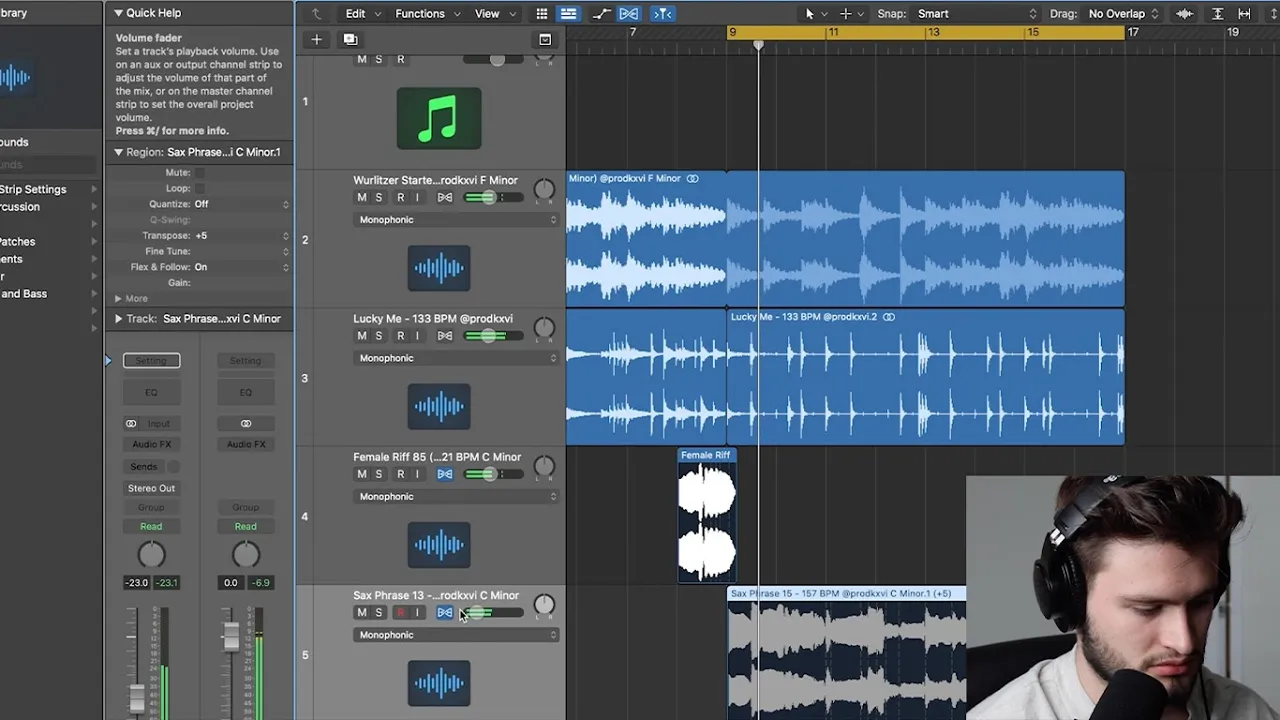The image size is (1280, 720).
Task: Tick the Loop checkbox in Region inspector
Action: click(x=199, y=188)
